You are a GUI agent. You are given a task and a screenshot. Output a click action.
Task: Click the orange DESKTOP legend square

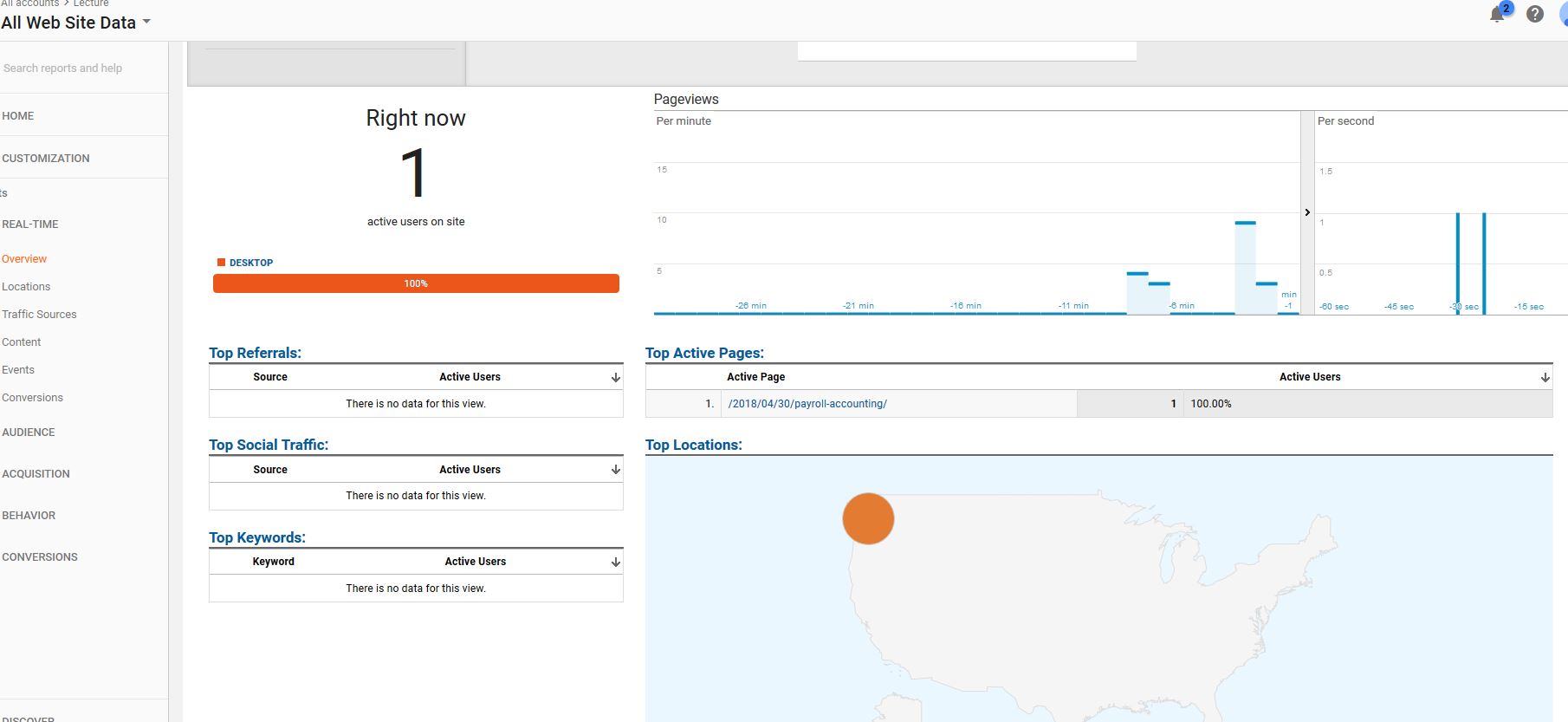pyautogui.click(x=221, y=262)
